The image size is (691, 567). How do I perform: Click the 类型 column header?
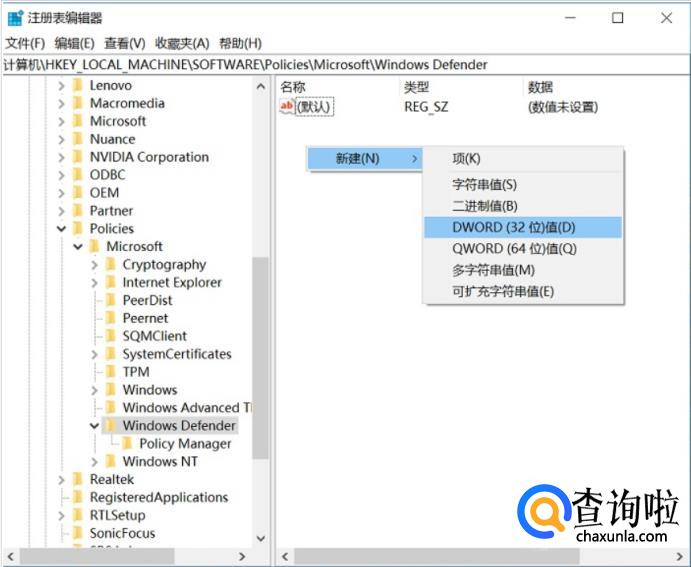(416, 87)
